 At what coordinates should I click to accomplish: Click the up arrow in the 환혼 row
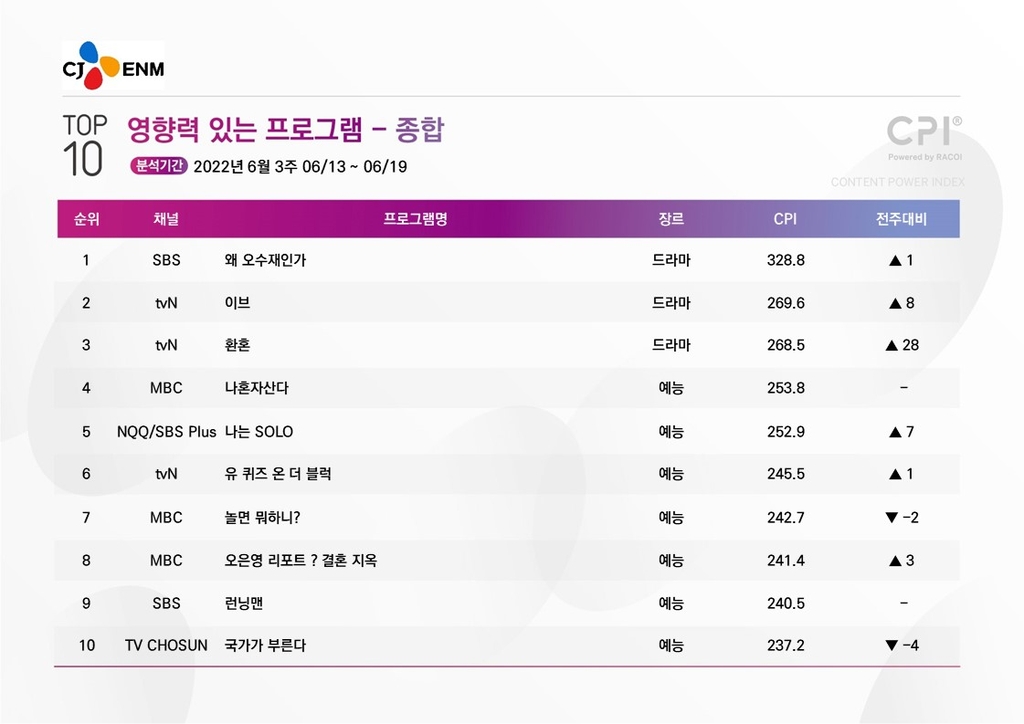[x=891, y=345]
